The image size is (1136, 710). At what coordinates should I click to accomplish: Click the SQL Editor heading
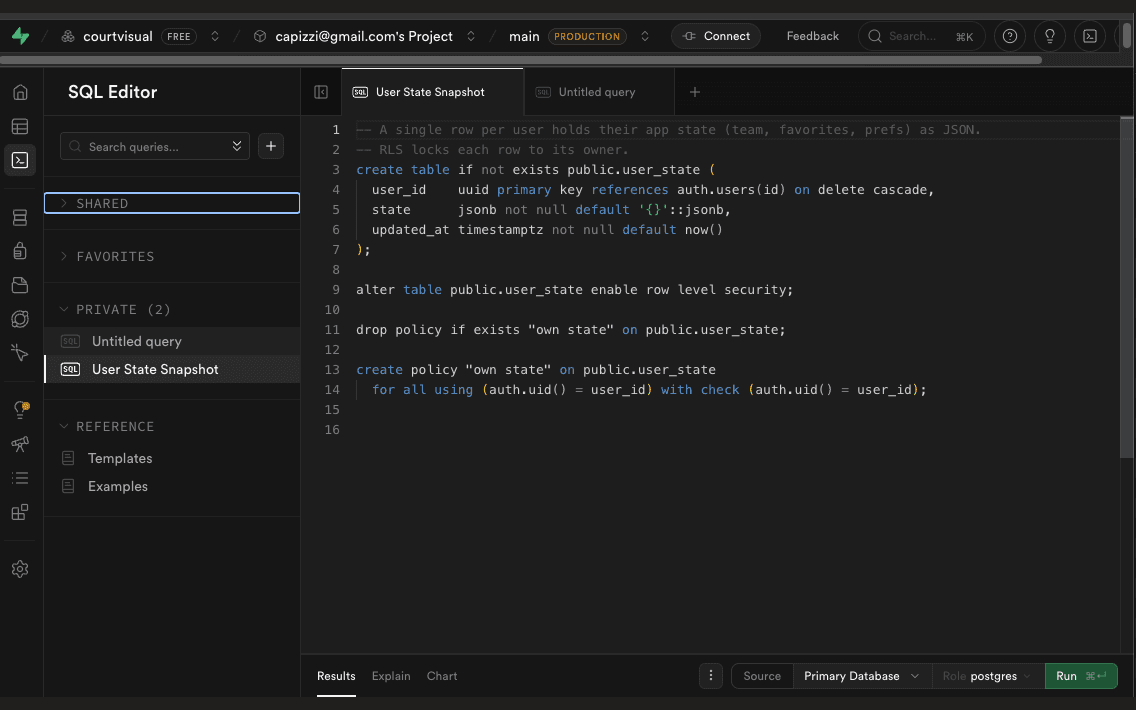click(112, 92)
